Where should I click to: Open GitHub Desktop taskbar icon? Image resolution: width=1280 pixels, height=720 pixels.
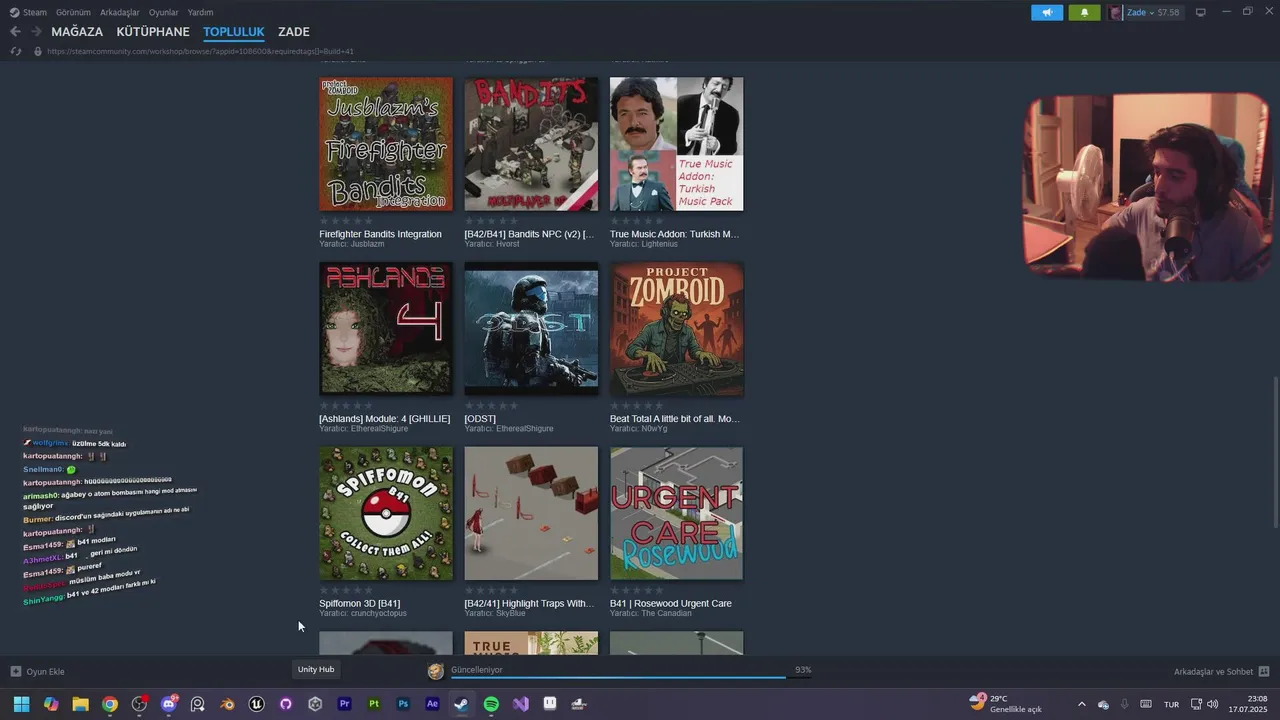(286, 704)
